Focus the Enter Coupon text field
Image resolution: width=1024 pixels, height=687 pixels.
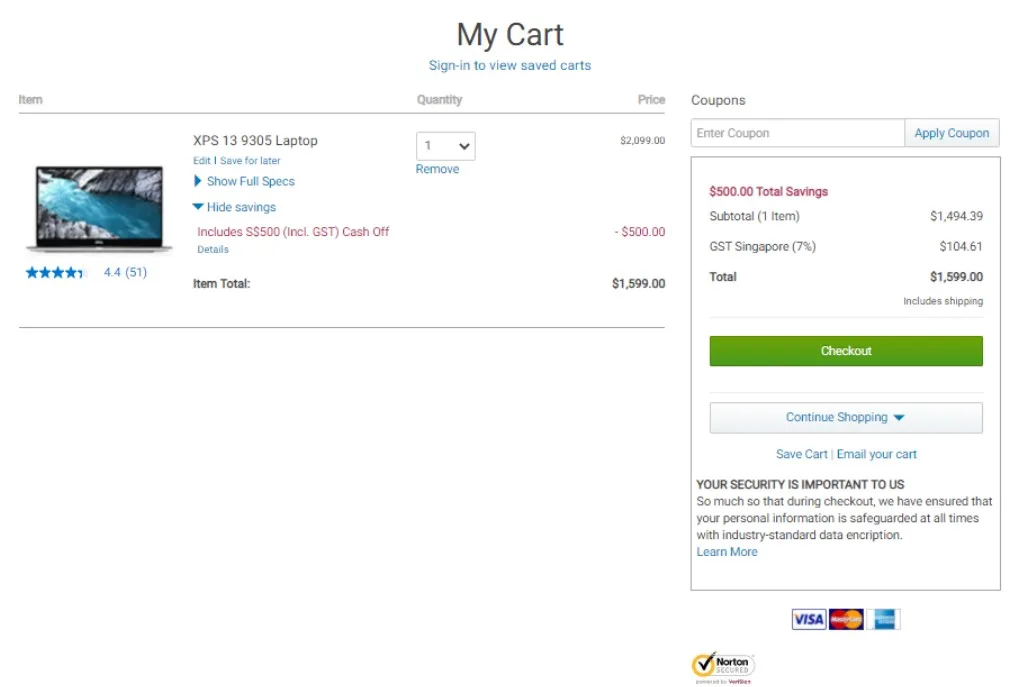[797, 133]
